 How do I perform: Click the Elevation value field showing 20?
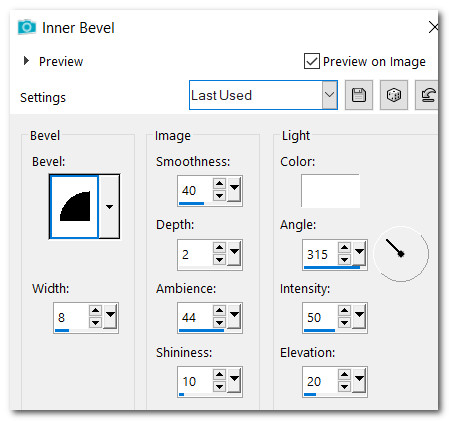click(321, 381)
